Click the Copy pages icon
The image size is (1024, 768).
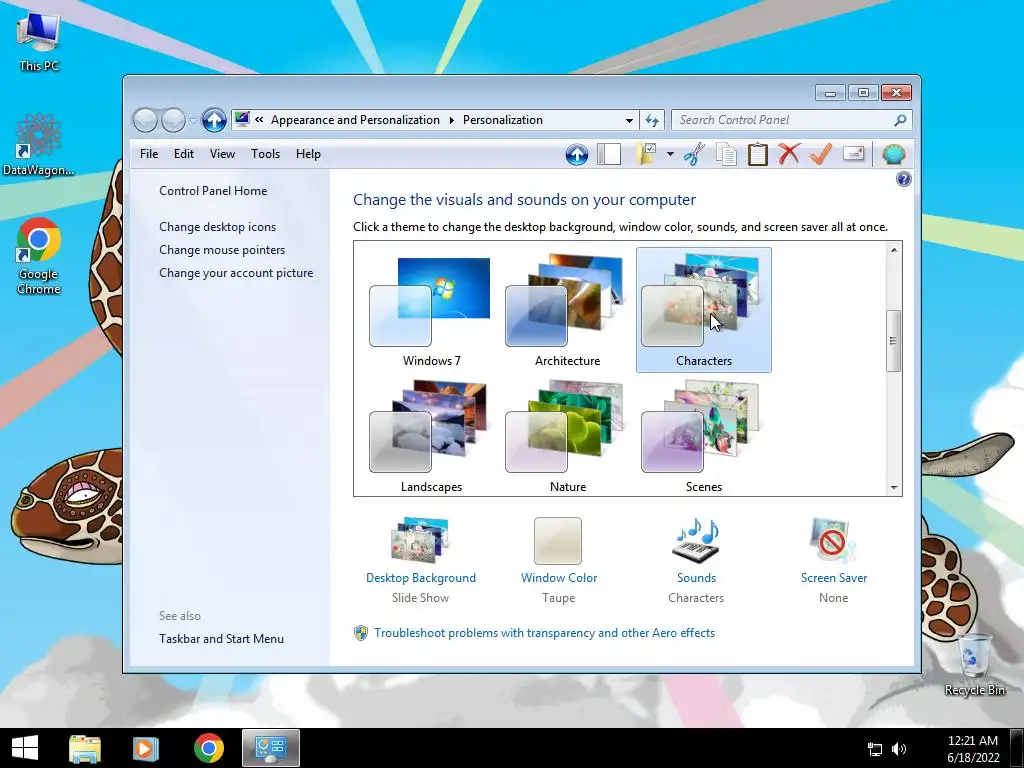click(726, 155)
